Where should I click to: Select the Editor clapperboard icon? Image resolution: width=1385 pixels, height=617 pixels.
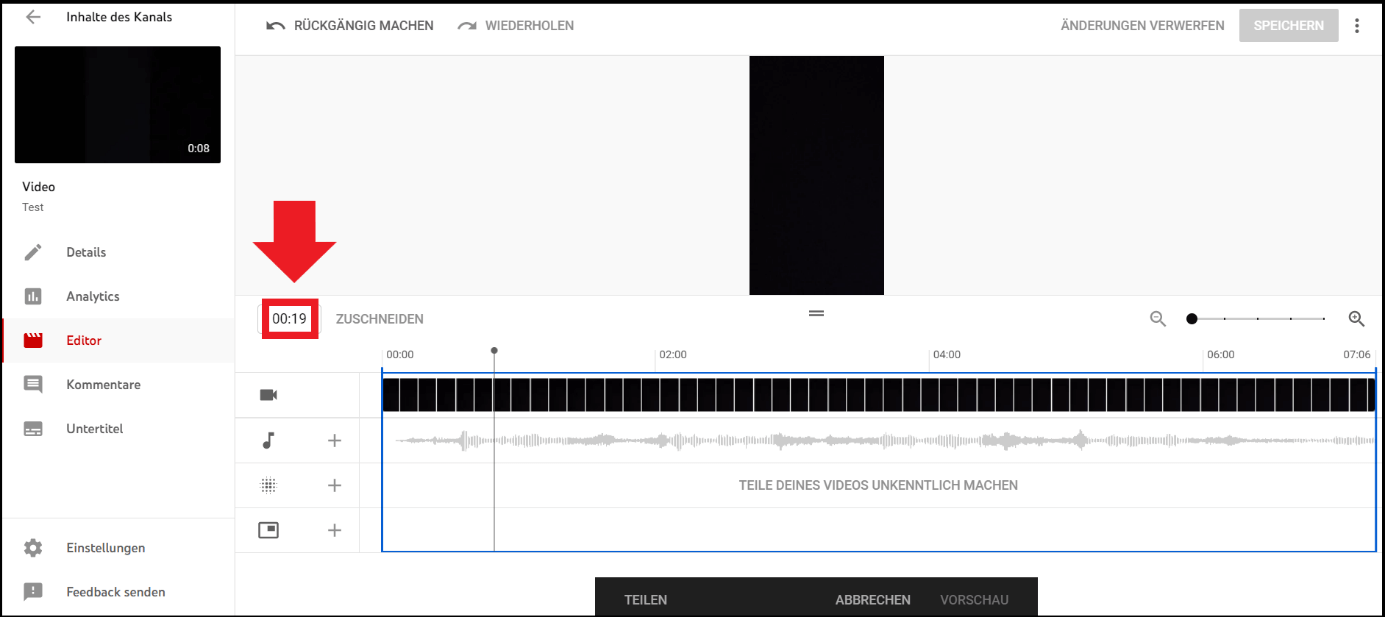(x=33, y=340)
